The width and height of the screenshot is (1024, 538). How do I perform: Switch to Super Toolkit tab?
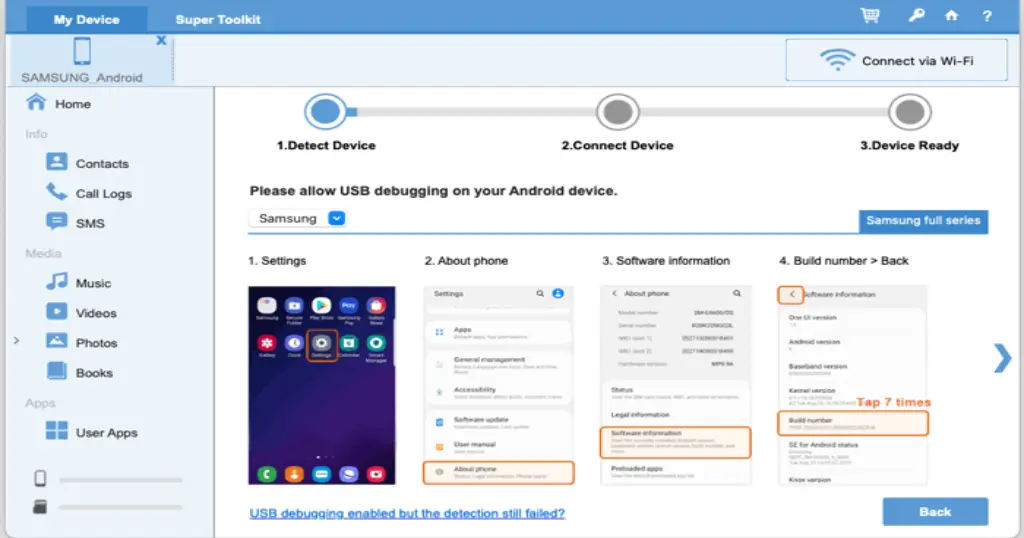[x=217, y=20]
